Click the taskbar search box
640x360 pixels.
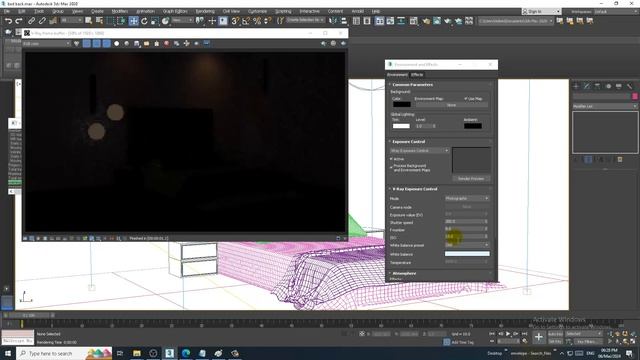point(64,353)
